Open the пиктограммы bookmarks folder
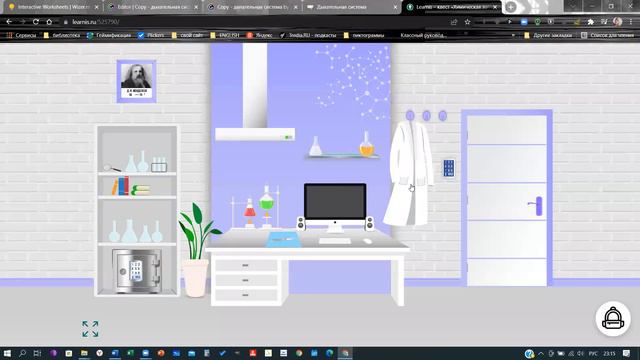This screenshot has width=640, height=360. click(364, 36)
